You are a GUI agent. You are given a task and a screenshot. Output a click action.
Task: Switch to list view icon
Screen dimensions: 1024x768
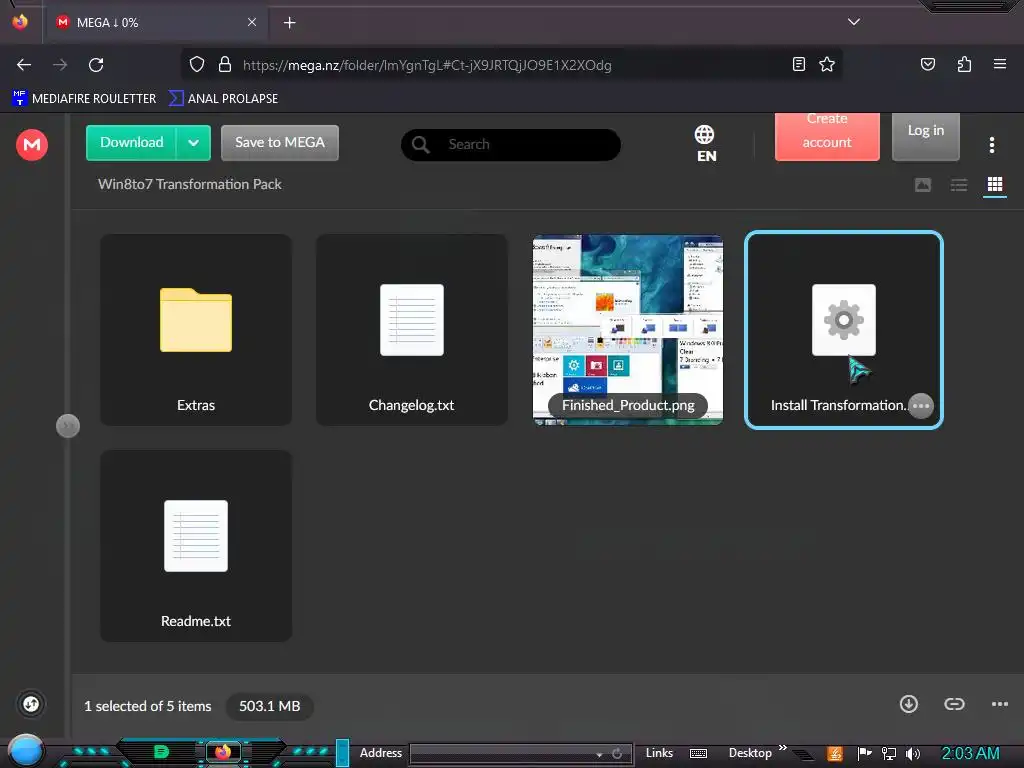[x=959, y=185]
